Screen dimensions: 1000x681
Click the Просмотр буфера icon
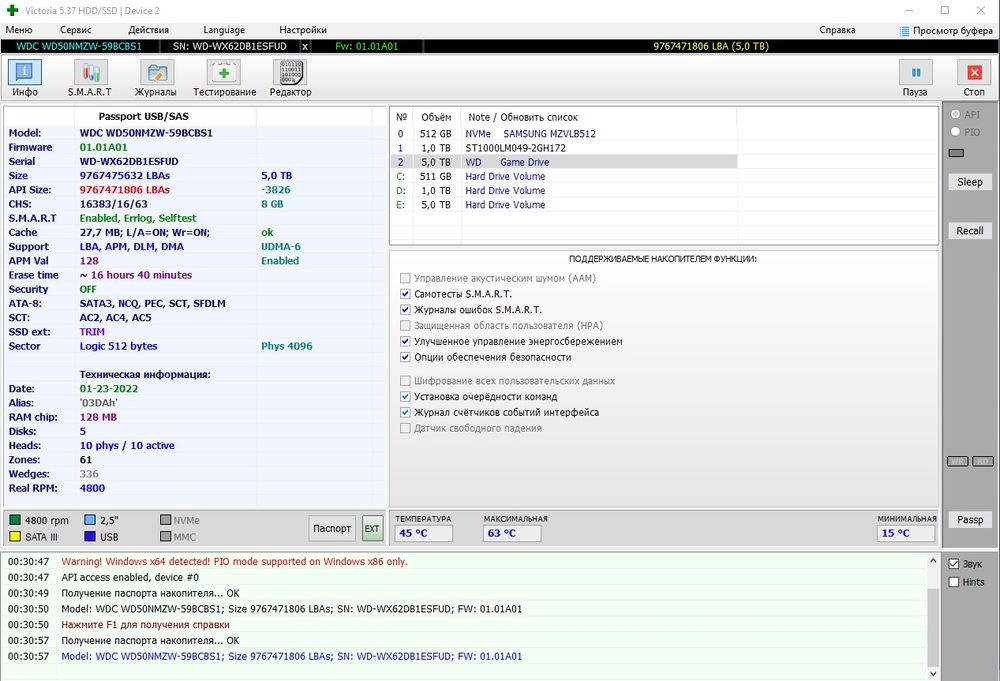[904, 31]
